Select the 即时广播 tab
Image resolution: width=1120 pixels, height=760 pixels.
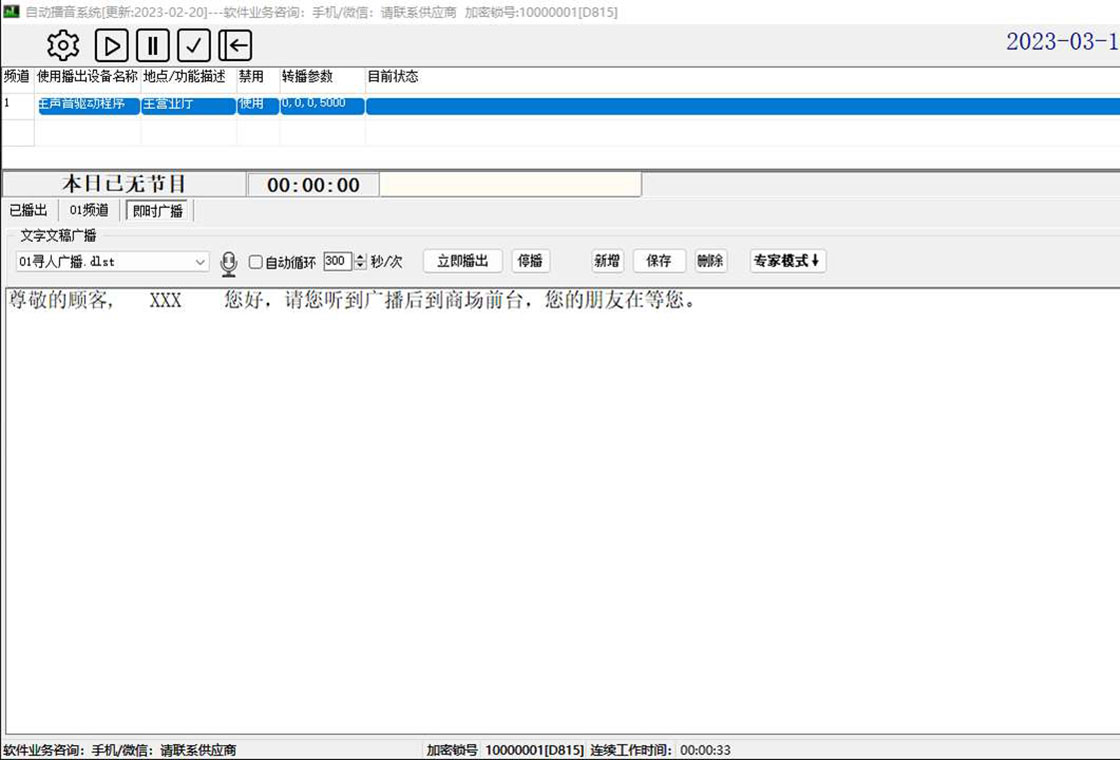click(157, 211)
